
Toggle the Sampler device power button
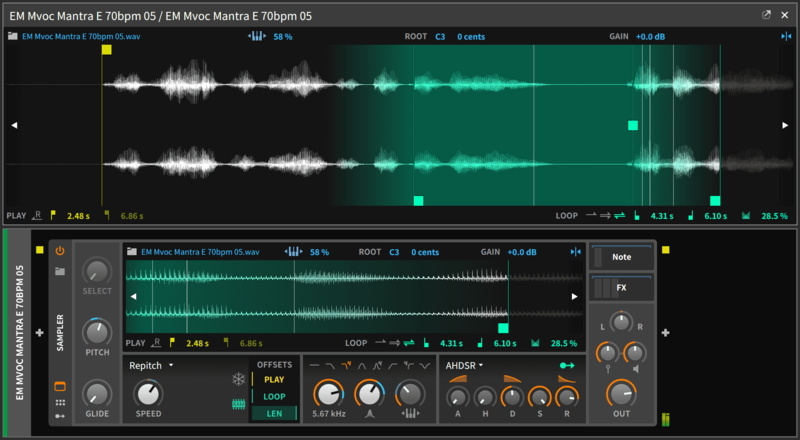coord(59,251)
